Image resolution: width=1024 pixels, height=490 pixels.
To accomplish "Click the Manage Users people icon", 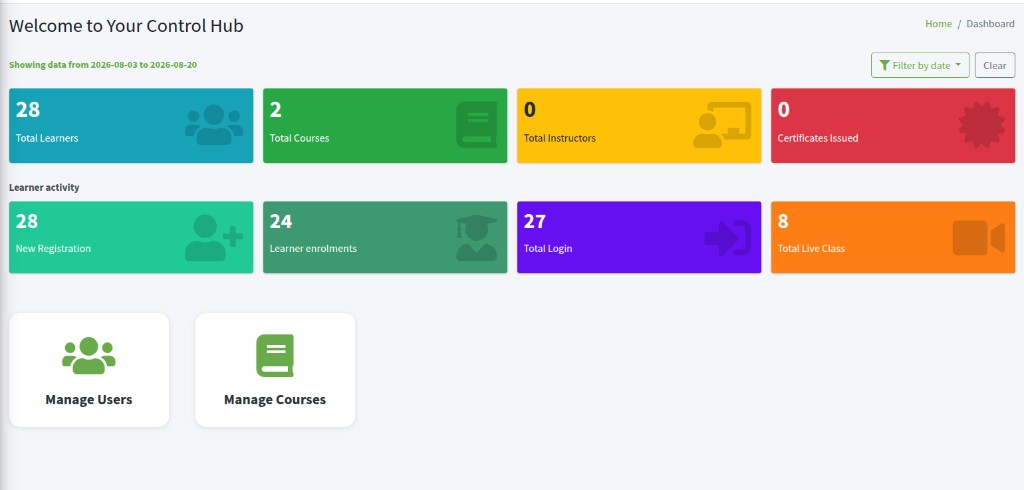I will (x=89, y=355).
